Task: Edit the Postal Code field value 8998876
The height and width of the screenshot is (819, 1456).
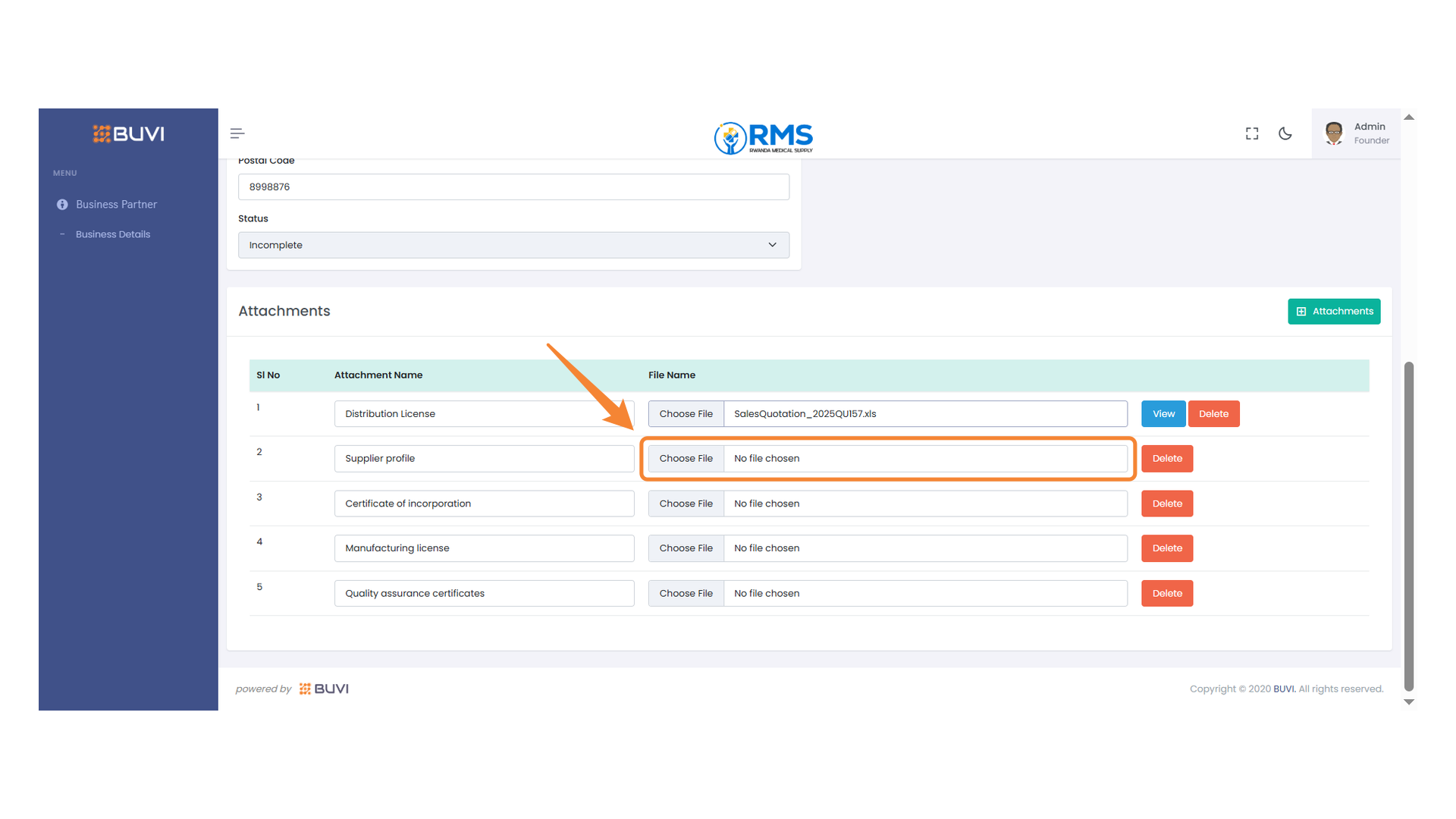Action: coord(513,187)
